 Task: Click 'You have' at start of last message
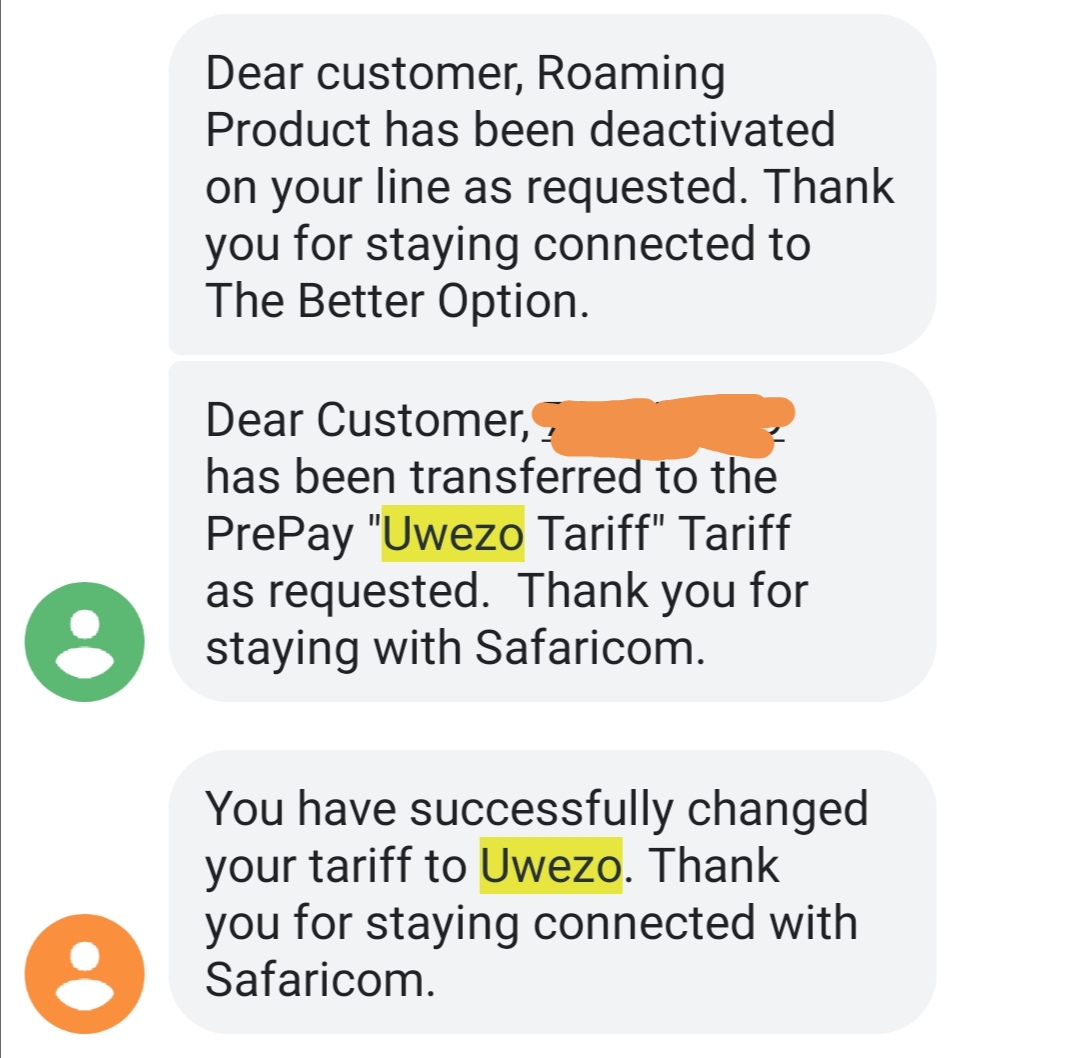click(300, 809)
